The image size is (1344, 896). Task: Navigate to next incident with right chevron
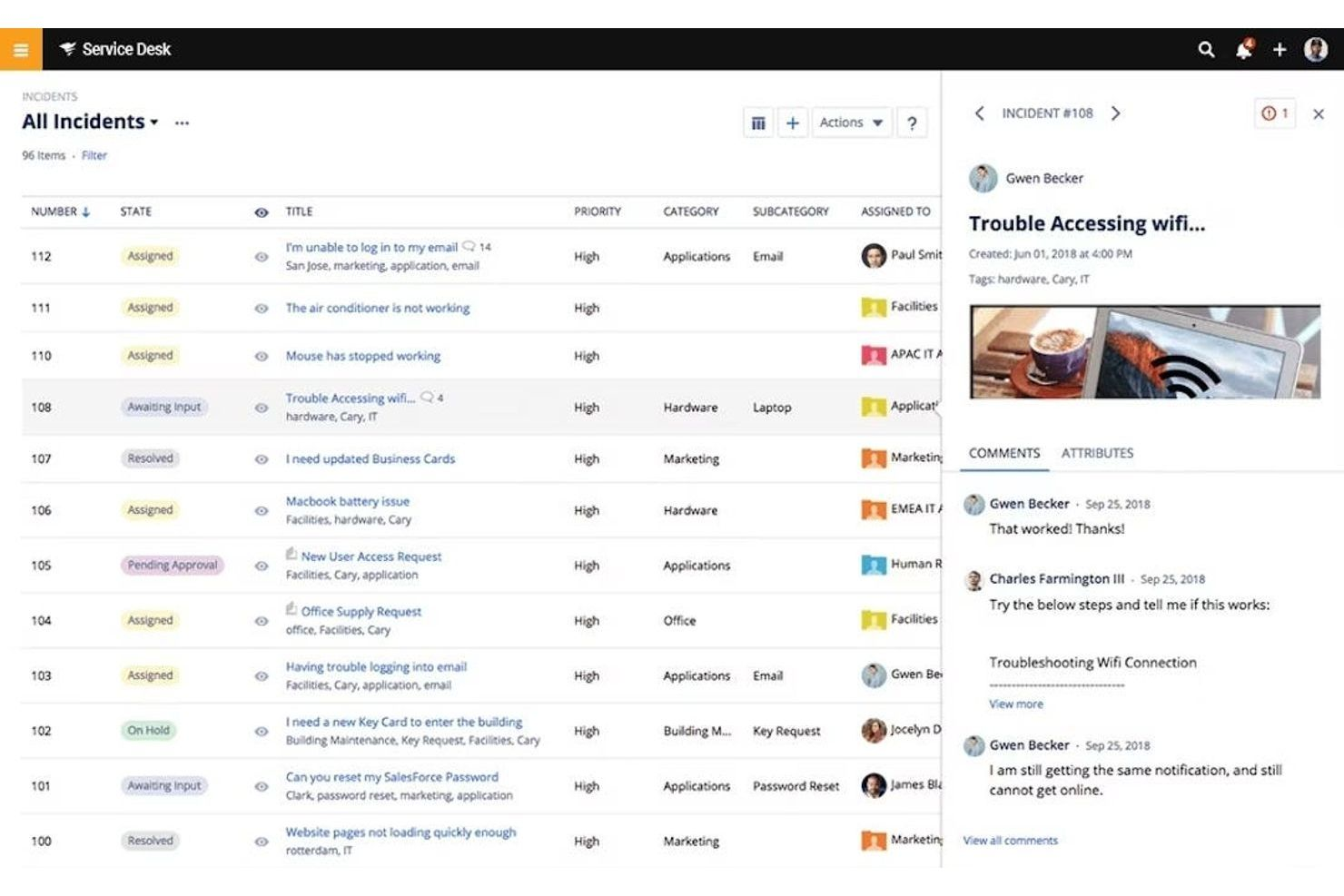tap(1116, 113)
